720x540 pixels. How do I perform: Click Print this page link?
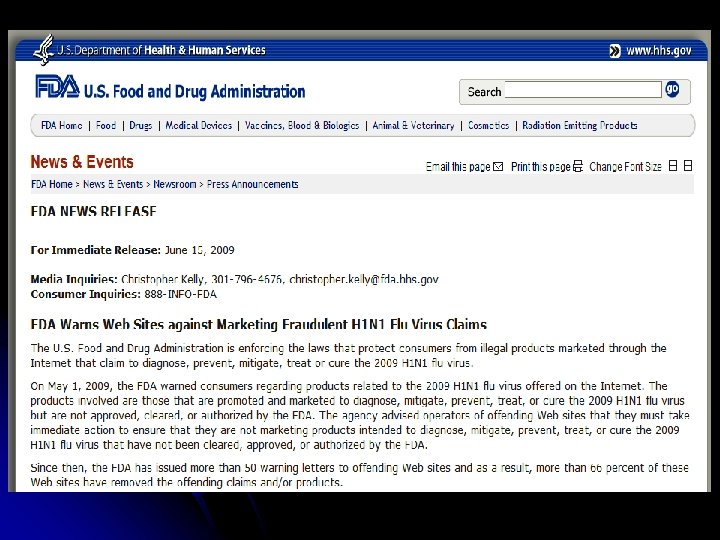pyautogui.click(x=540, y=167)
